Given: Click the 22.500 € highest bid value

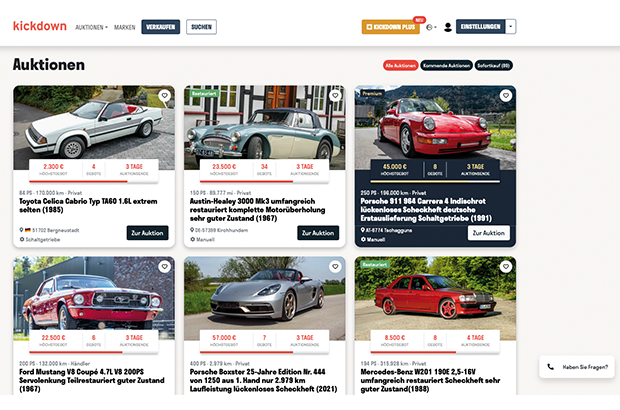Looking at the screenshot, I should (53, 338).
